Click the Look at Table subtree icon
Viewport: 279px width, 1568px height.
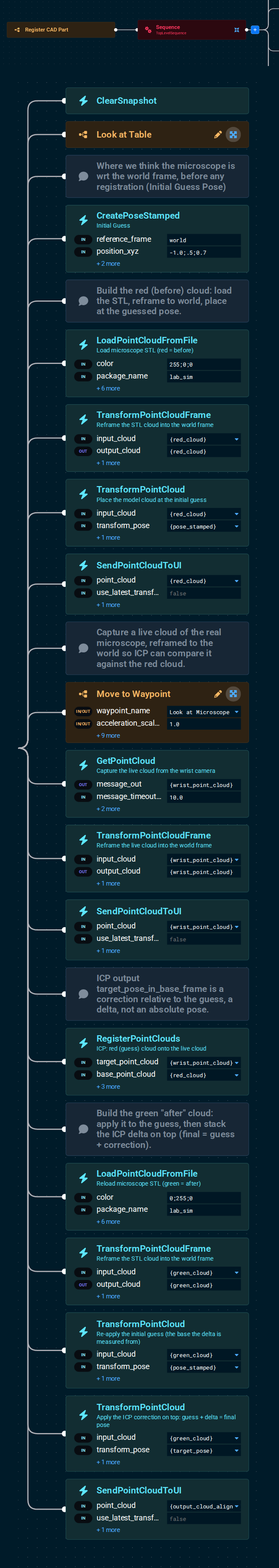click(83, 135)
